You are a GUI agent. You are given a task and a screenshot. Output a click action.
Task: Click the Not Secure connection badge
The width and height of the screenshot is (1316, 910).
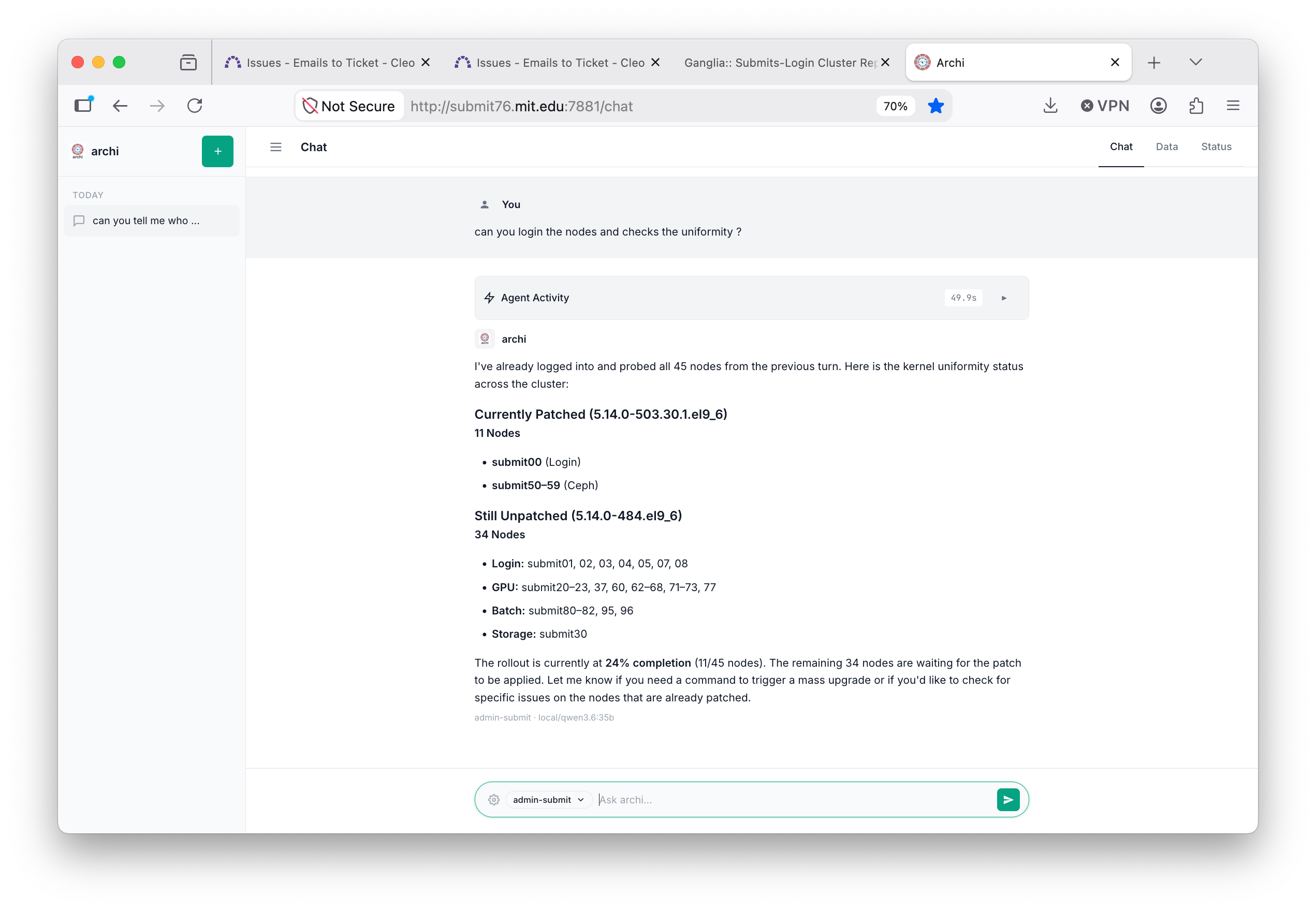pos(349,106)
